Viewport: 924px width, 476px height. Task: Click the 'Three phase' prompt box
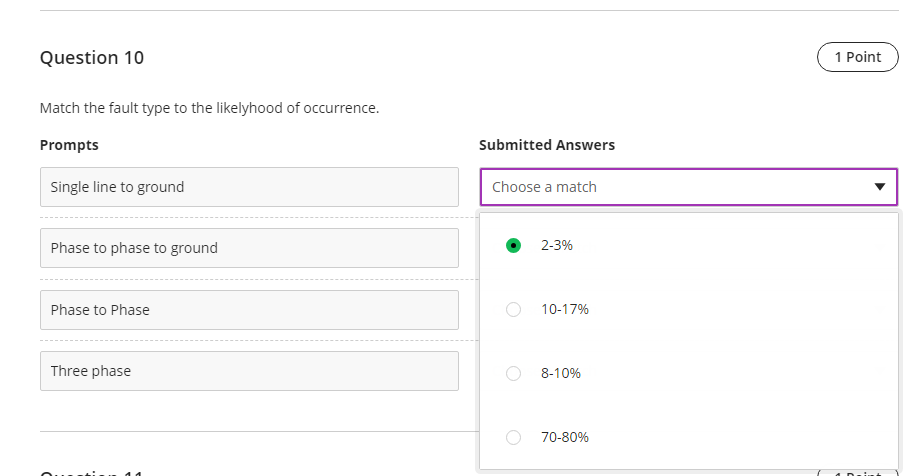pos(249,371)
